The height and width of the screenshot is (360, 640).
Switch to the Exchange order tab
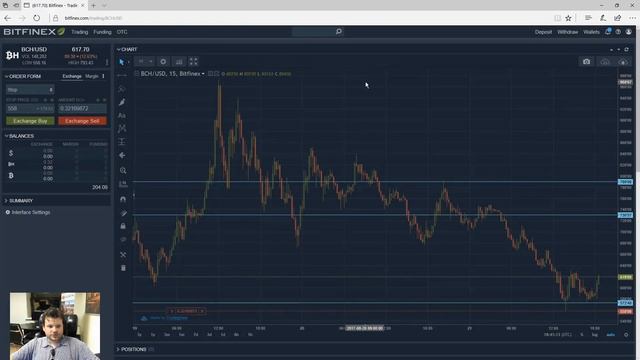(72, 76)
